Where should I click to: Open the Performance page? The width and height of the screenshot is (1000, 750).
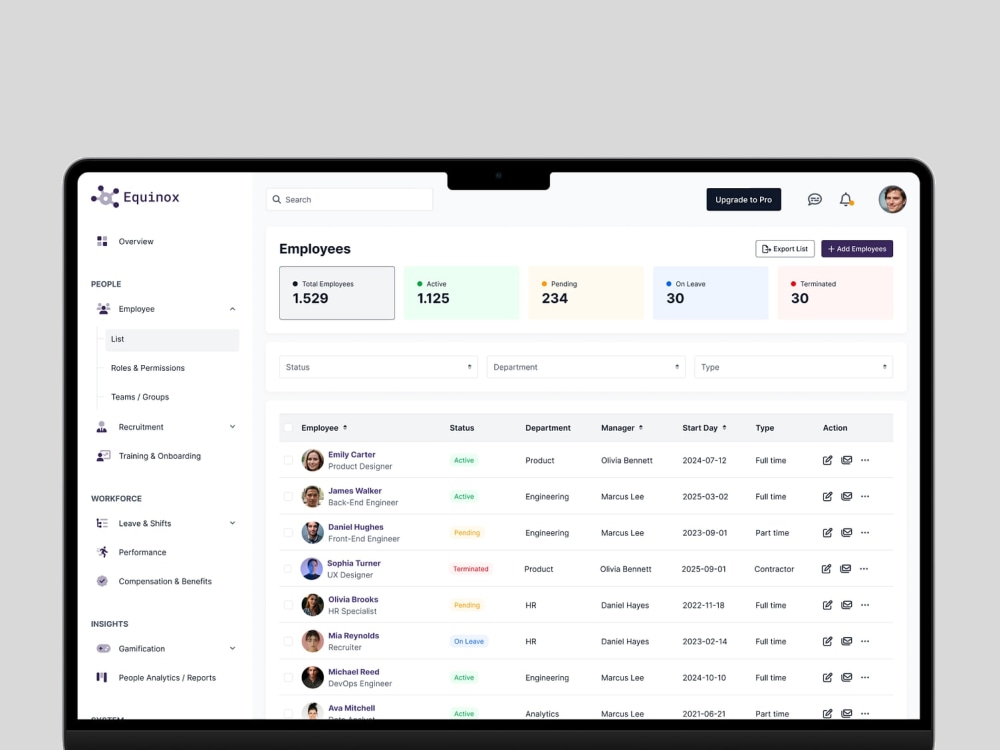142,552
